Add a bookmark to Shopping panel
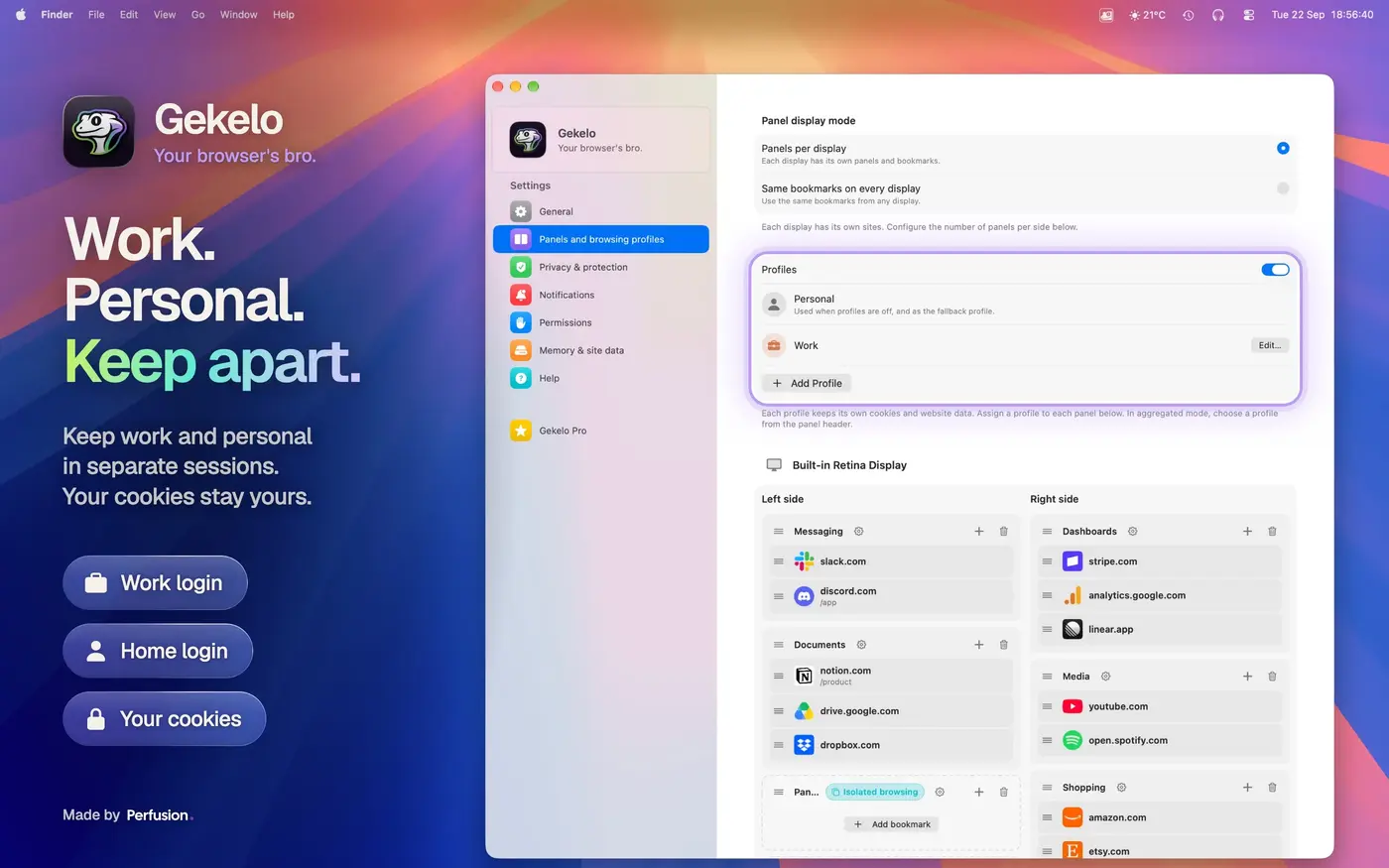 click(x=1248, y=788)
